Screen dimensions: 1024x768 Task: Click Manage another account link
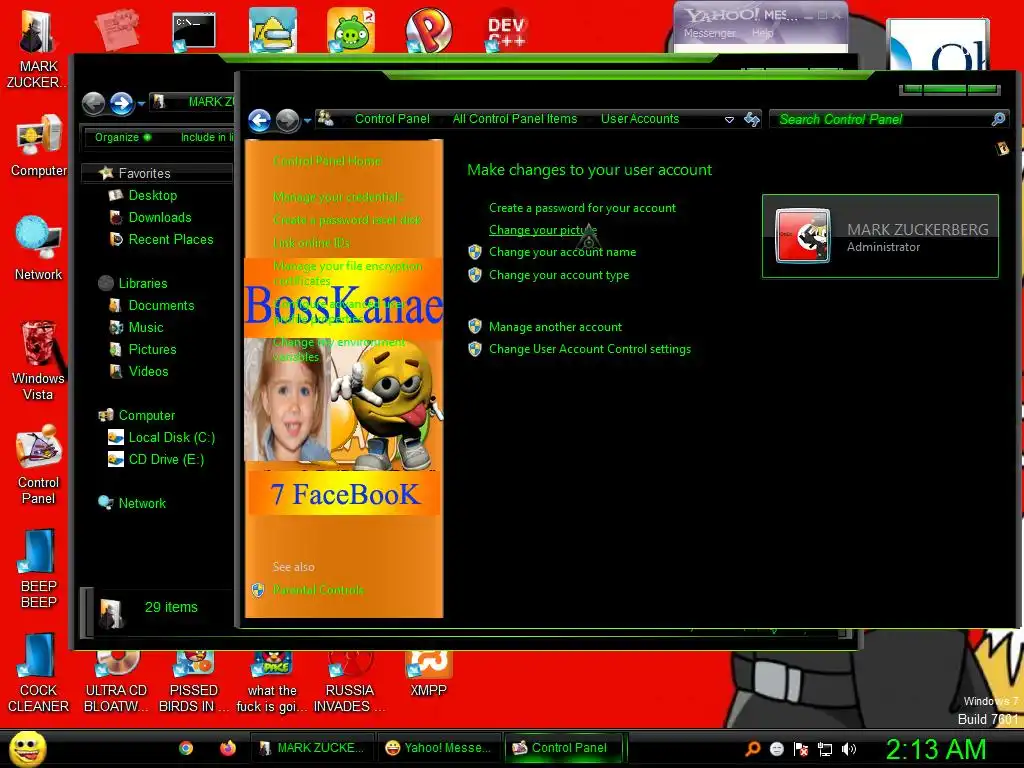(x=555, y=327)
